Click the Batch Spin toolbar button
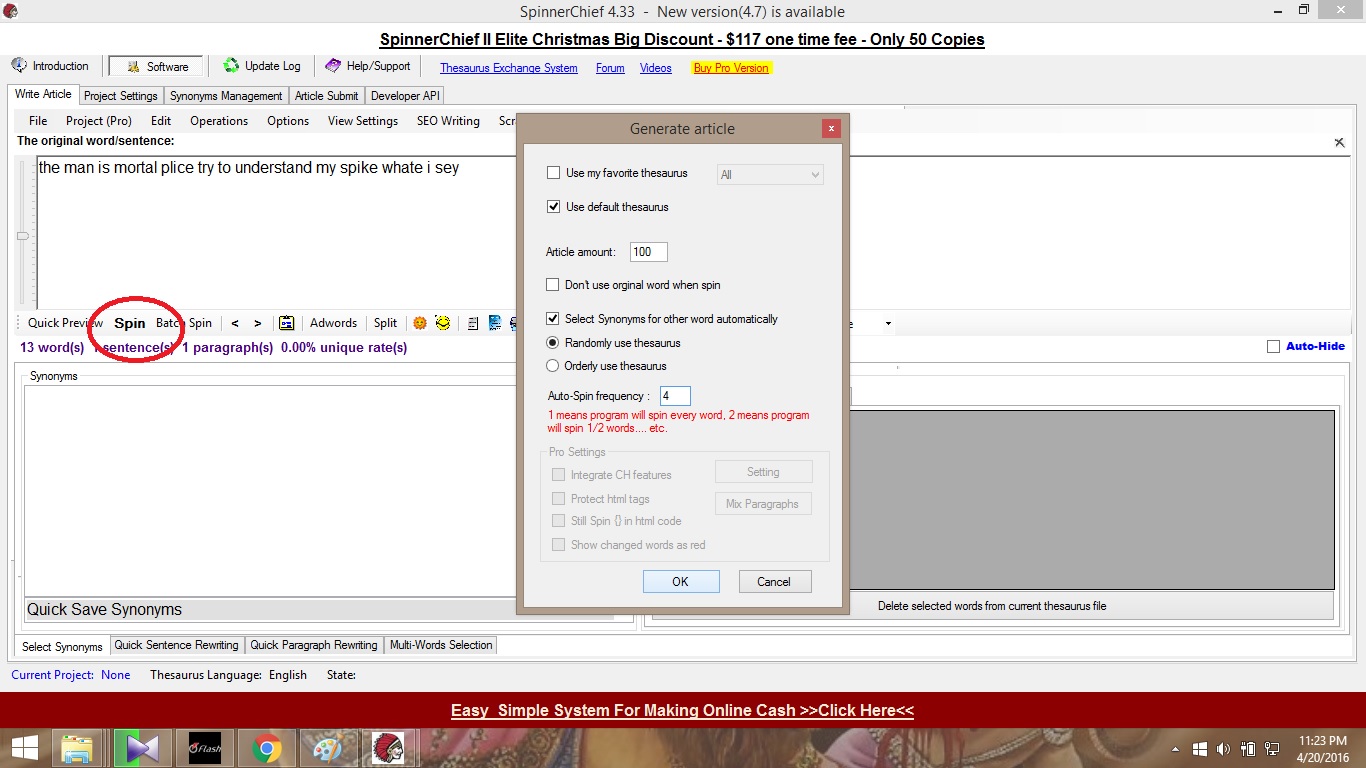This screenshot has height=768, width=1366. tap(184, 323)
